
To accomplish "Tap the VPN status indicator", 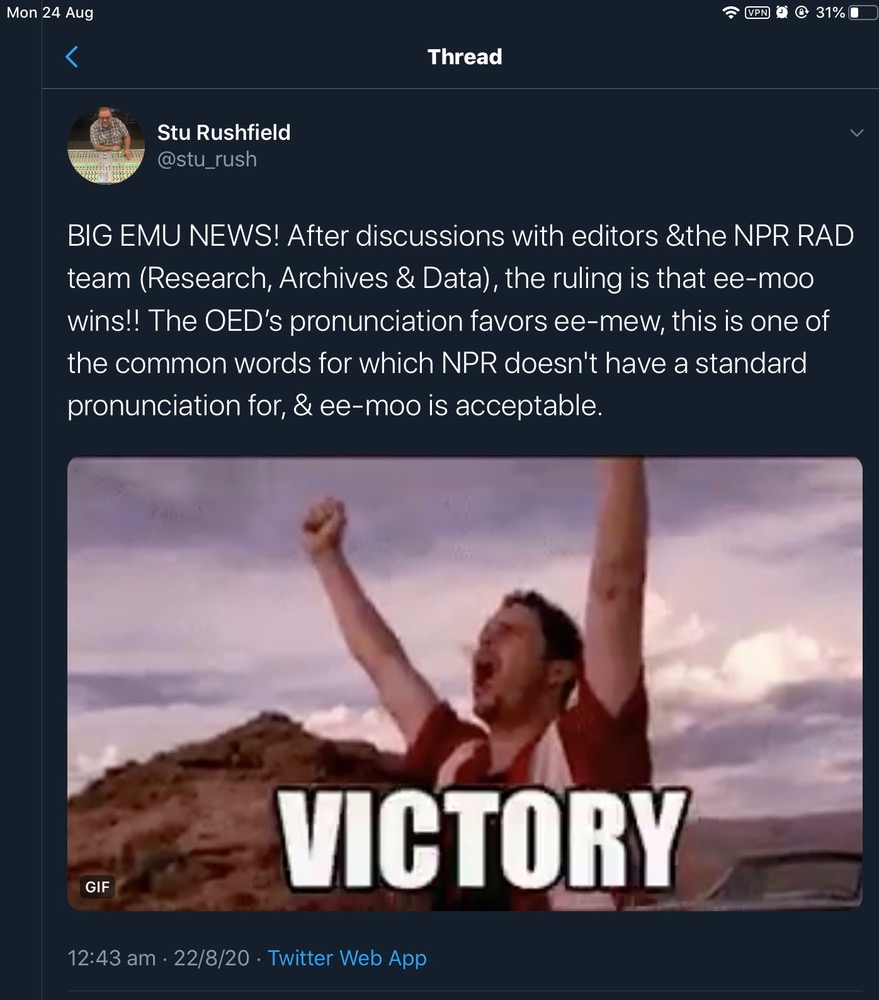I will tap(758, 12).
